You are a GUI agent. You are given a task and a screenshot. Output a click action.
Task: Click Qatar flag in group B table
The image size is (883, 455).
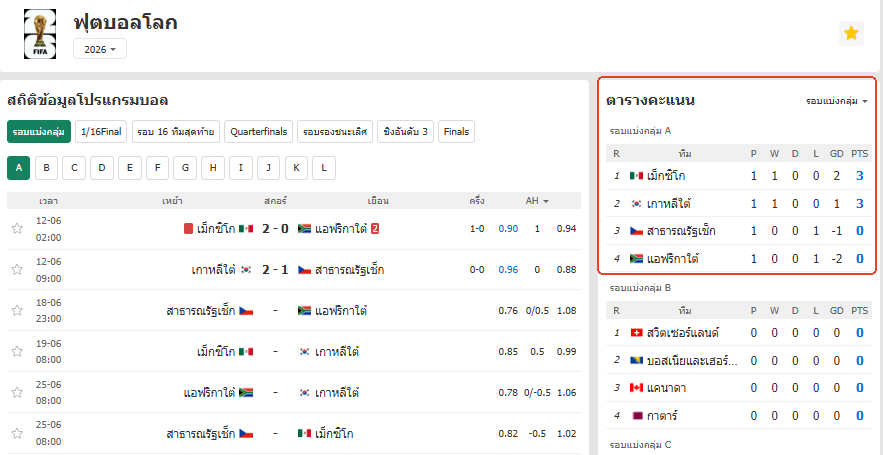pos(637,416)
